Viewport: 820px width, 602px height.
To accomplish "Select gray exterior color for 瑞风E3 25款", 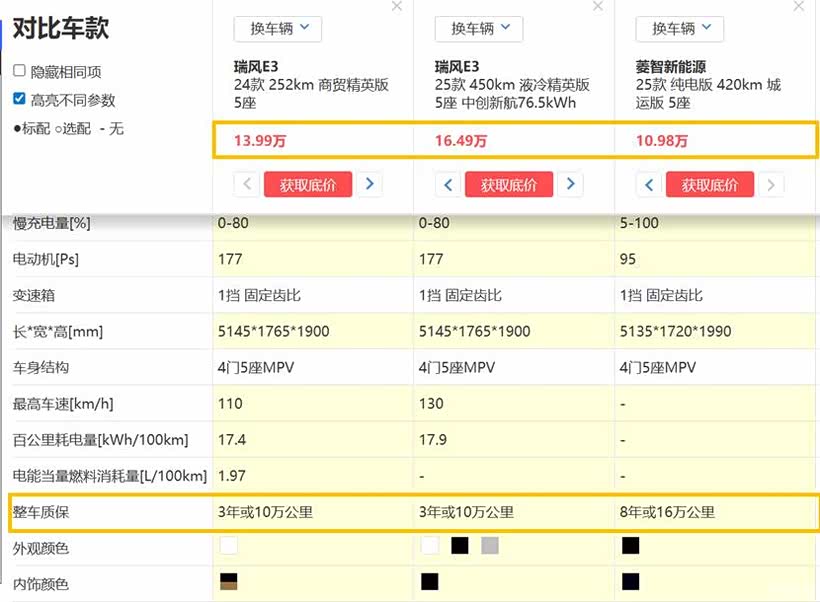I will coord(490,546).
